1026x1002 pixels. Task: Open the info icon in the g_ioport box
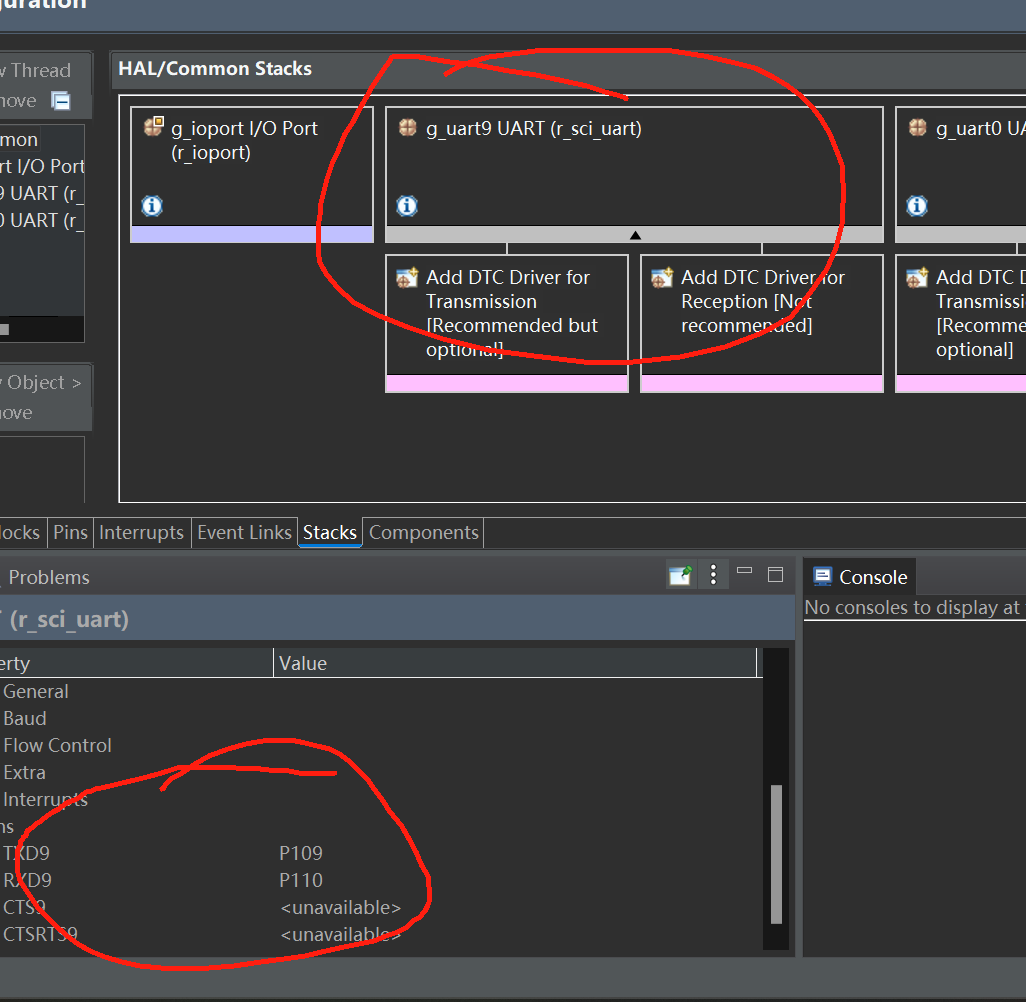tap(152, 206)
